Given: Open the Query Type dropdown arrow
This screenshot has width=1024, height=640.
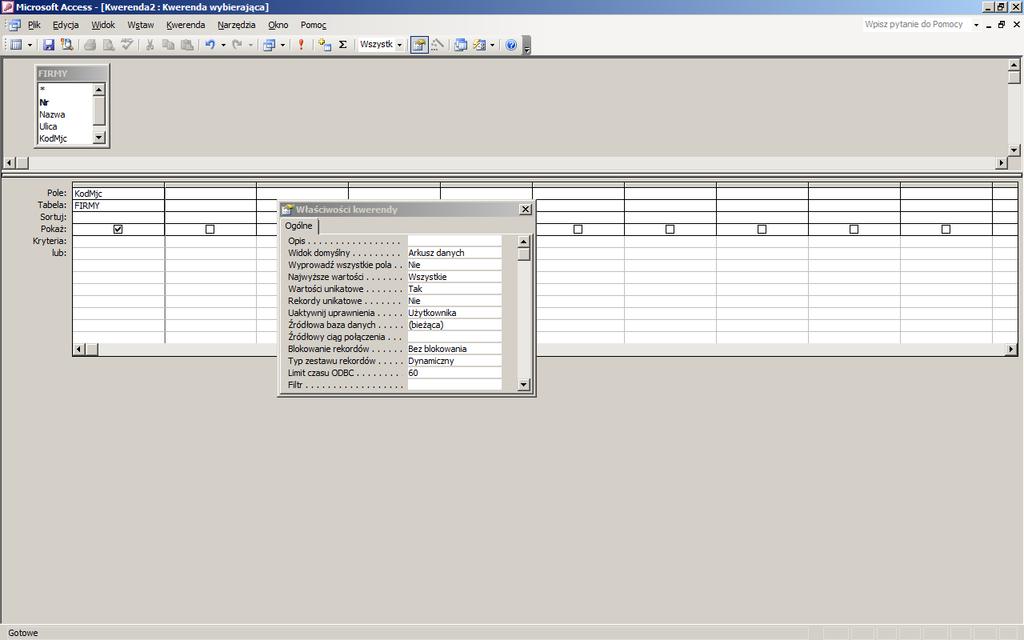Looking at the screenshot, I should 283,45.
